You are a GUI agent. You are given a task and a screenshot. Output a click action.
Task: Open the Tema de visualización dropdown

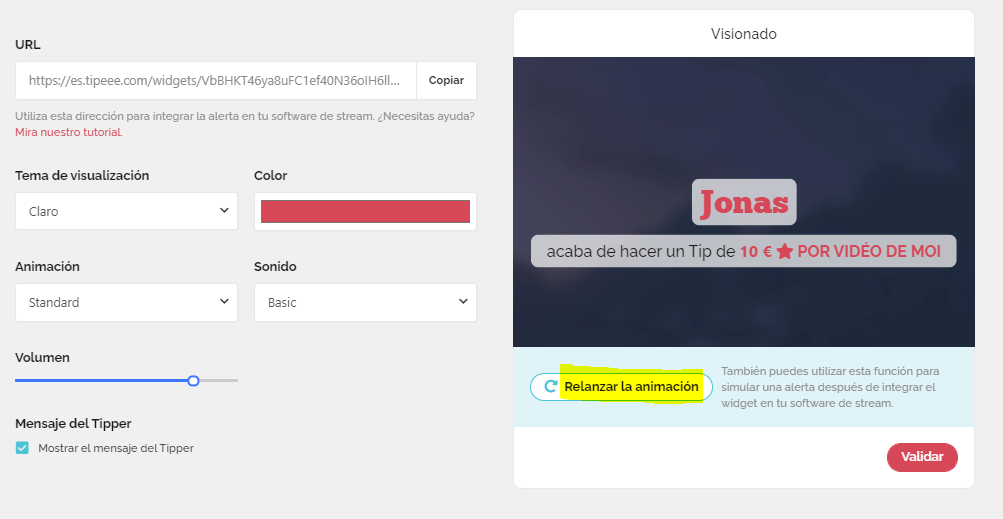pyautogui.click(x=126, y=211)
